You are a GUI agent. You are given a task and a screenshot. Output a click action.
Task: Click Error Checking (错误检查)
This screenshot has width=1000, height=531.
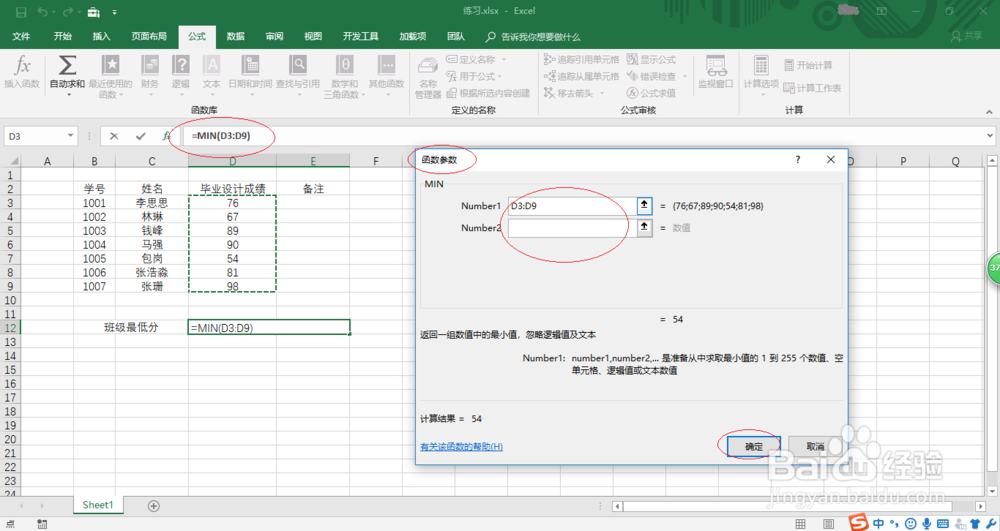click(651, 76)
